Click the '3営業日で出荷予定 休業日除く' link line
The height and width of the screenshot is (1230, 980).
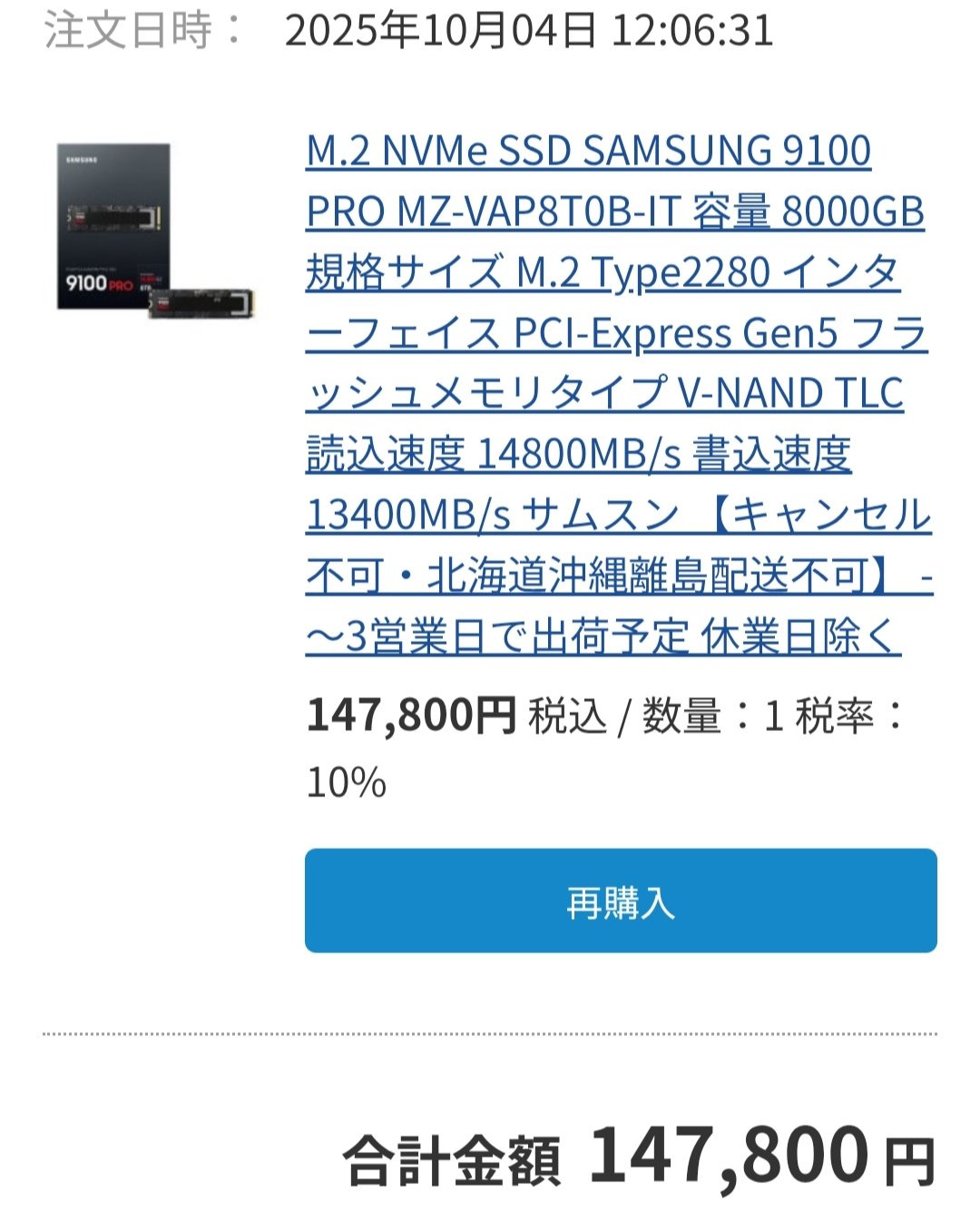603,637
